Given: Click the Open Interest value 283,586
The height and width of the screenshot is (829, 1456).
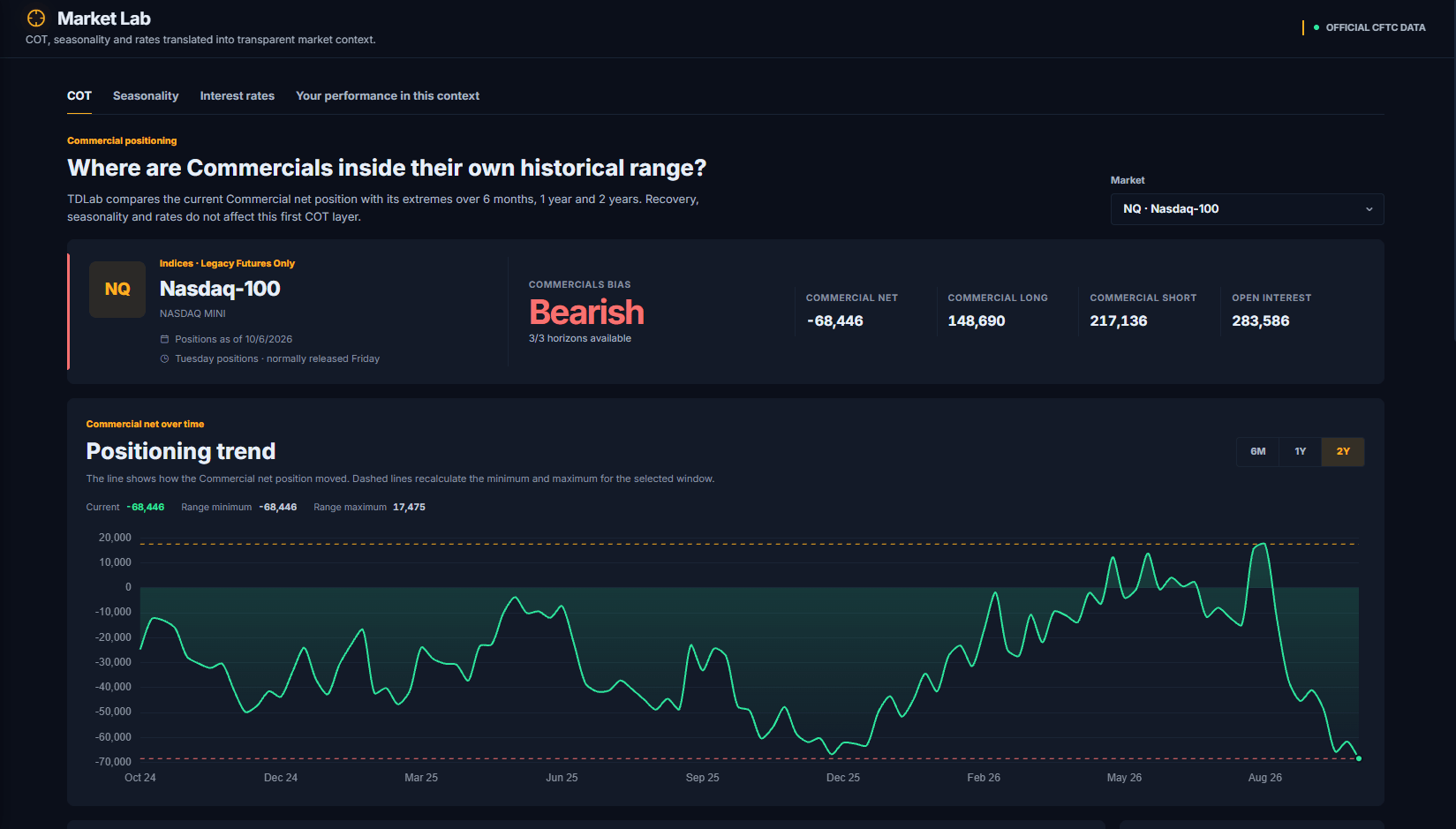Looking at the screenshot, I should click(1261, 321).
